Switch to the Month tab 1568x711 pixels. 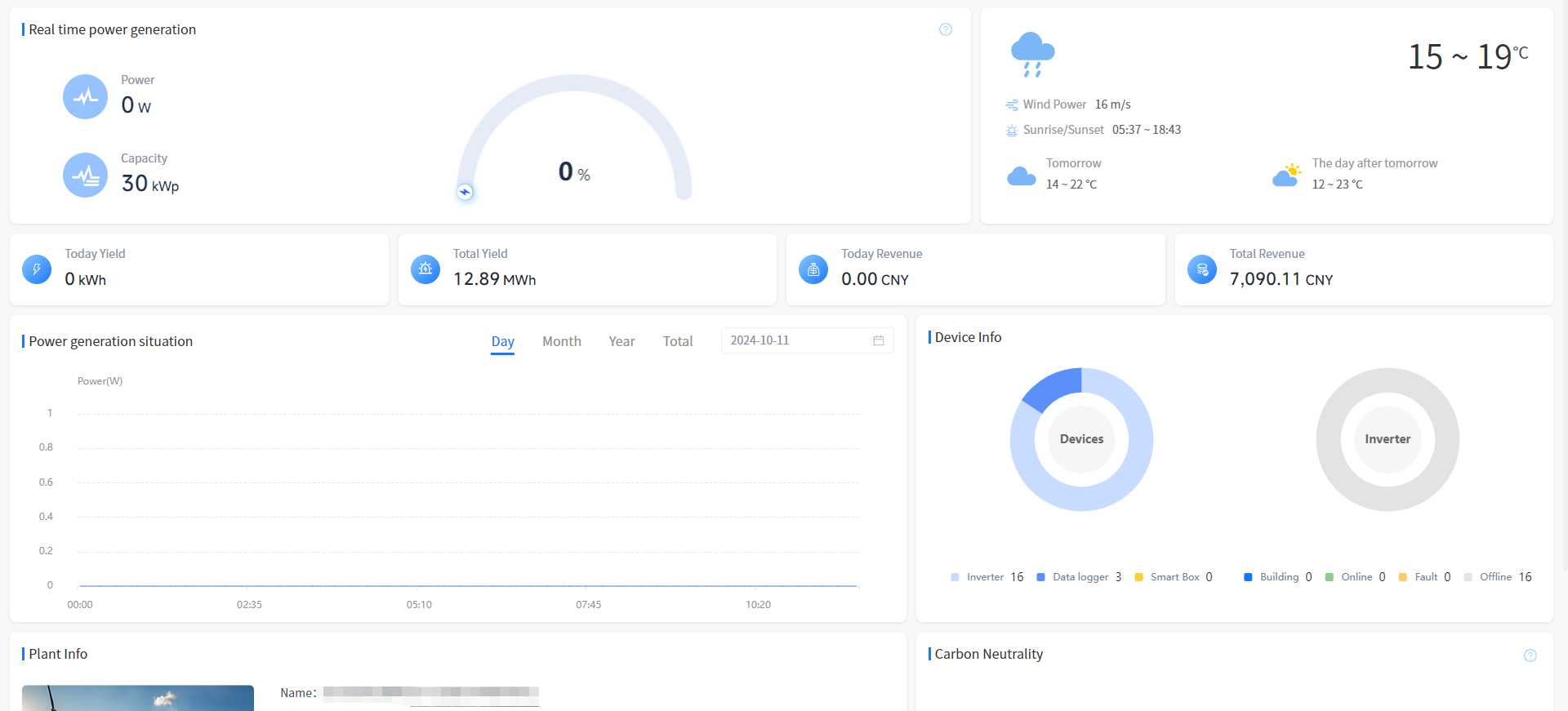tap(562, 341)
